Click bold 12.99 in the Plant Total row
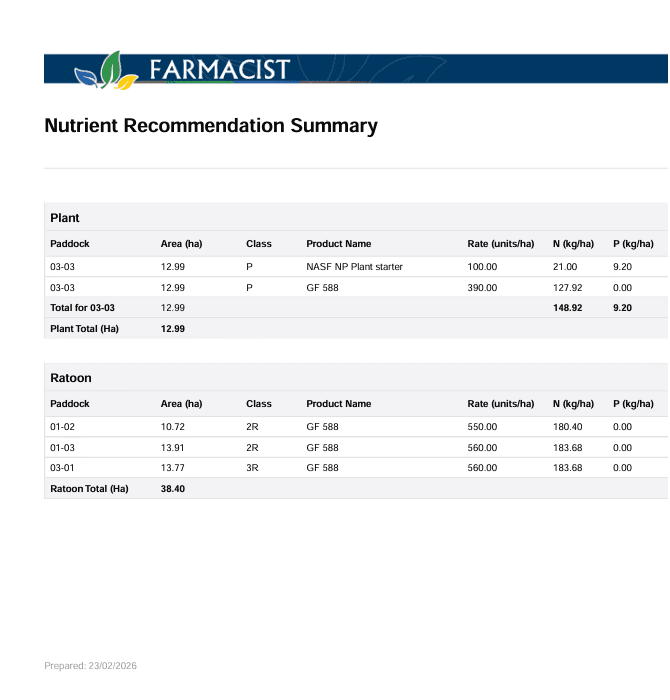 coord(173,329)
